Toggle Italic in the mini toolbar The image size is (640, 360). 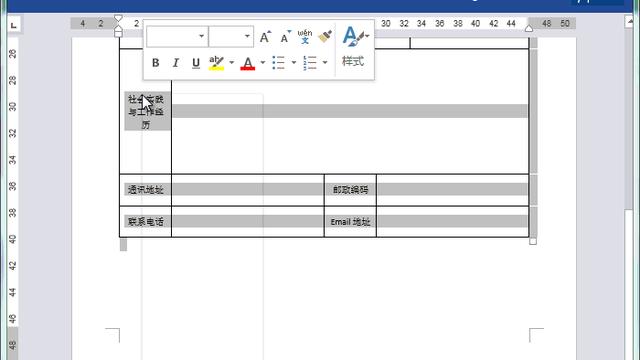pos(176,63)
